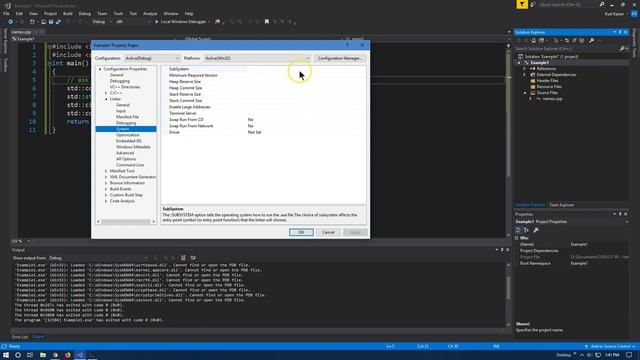Image resolution: width=640 pixels, height=360 pixels.
Task: Select the SubSystem property row
Action: pyautogui.click(x=264, y=69)
